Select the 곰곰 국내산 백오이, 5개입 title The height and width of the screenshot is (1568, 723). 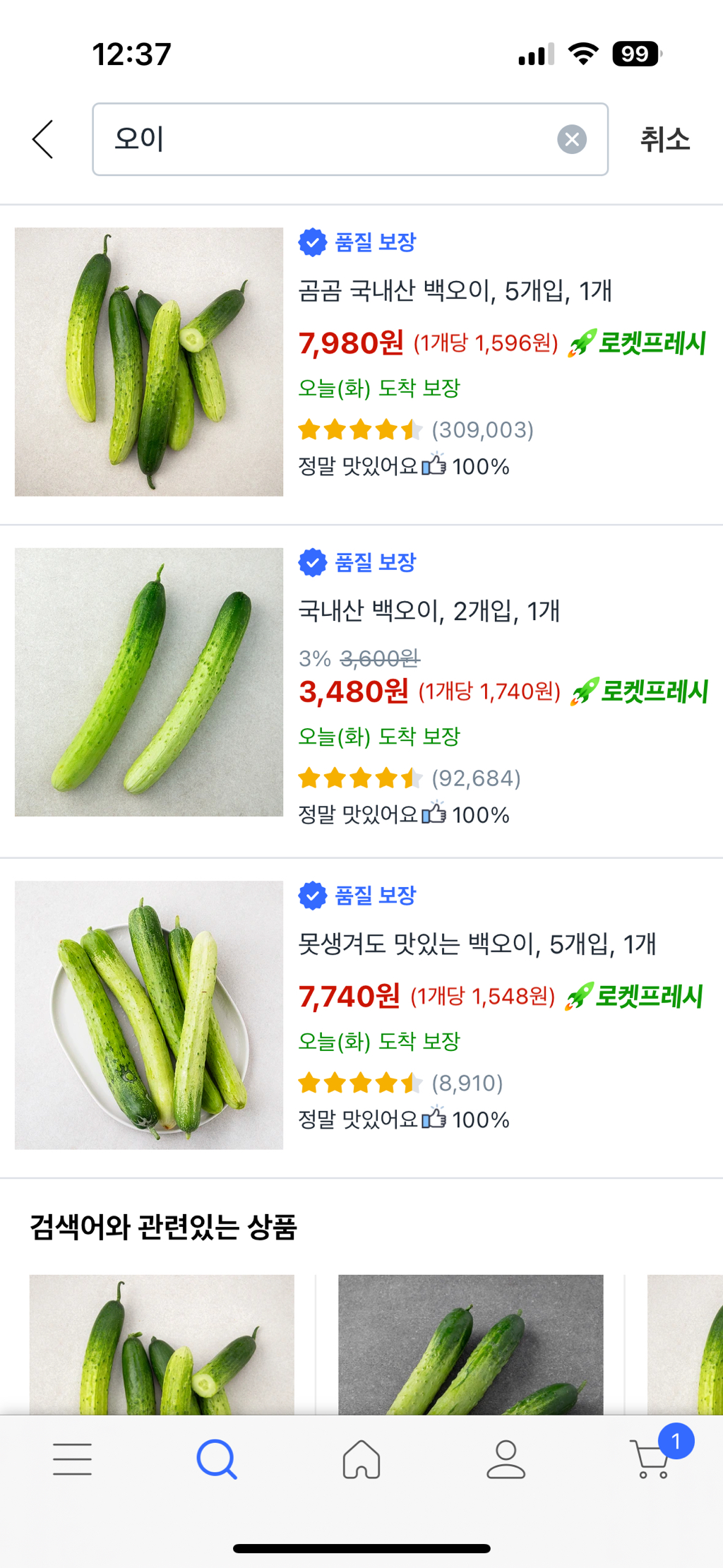click(x=455, y=290)
